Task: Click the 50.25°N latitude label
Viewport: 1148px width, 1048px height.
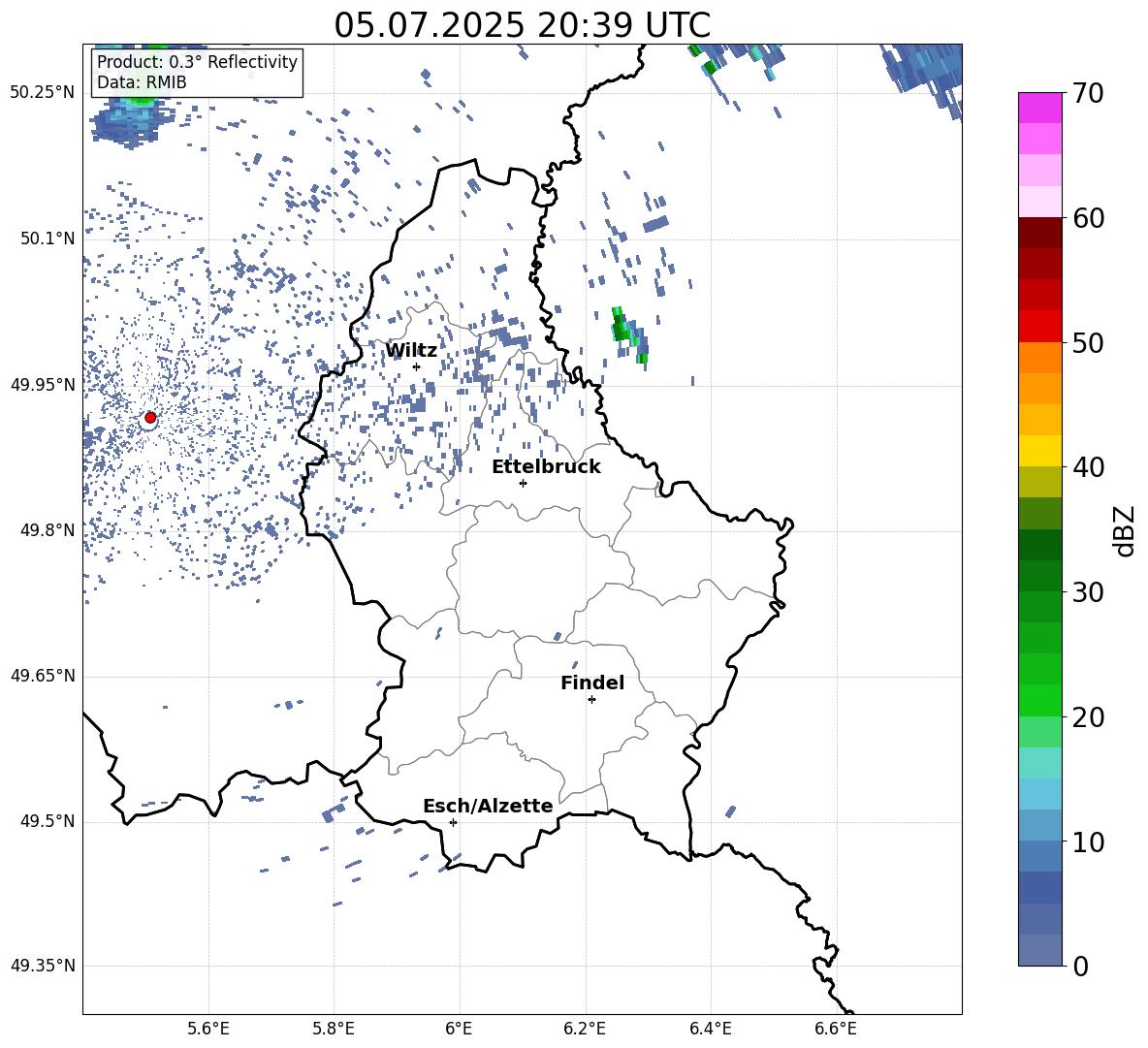Action: (x=43, y=93)
